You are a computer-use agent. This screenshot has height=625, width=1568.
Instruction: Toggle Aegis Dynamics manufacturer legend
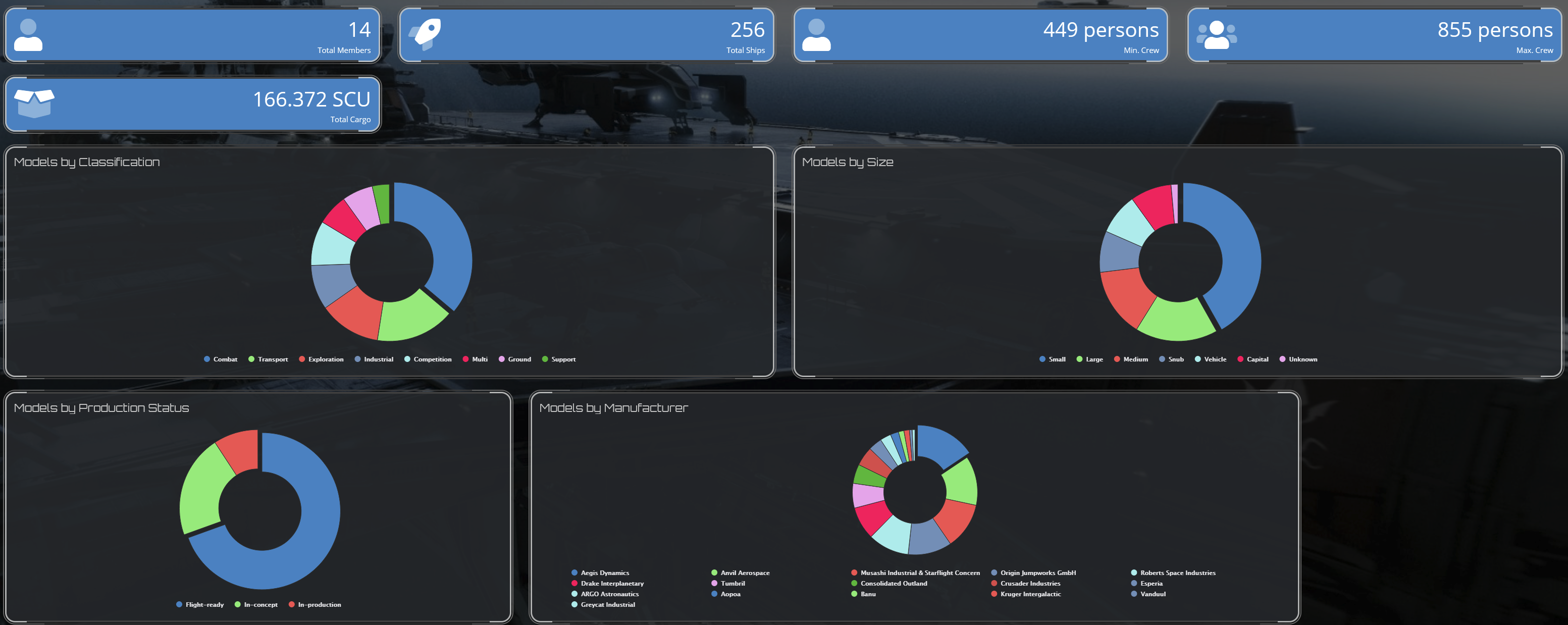point(604,572)
